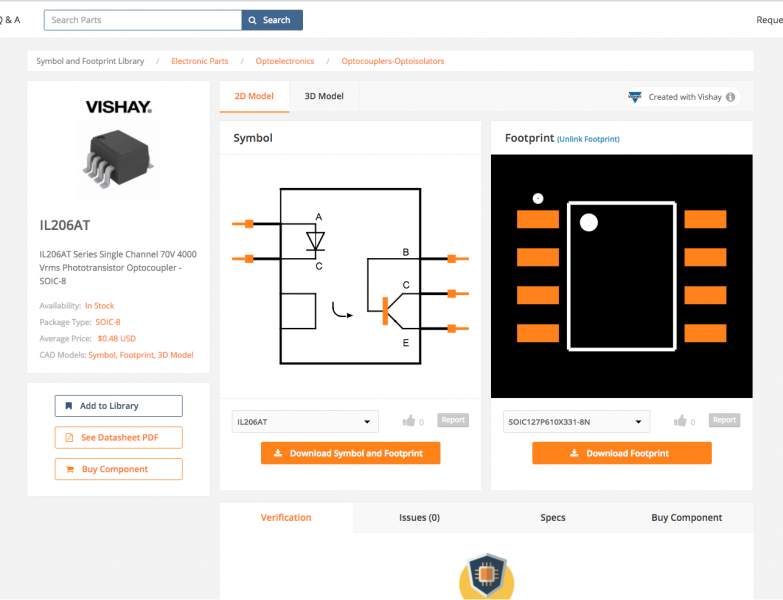Select the Buy Component tab

click(x=687, y=518)
